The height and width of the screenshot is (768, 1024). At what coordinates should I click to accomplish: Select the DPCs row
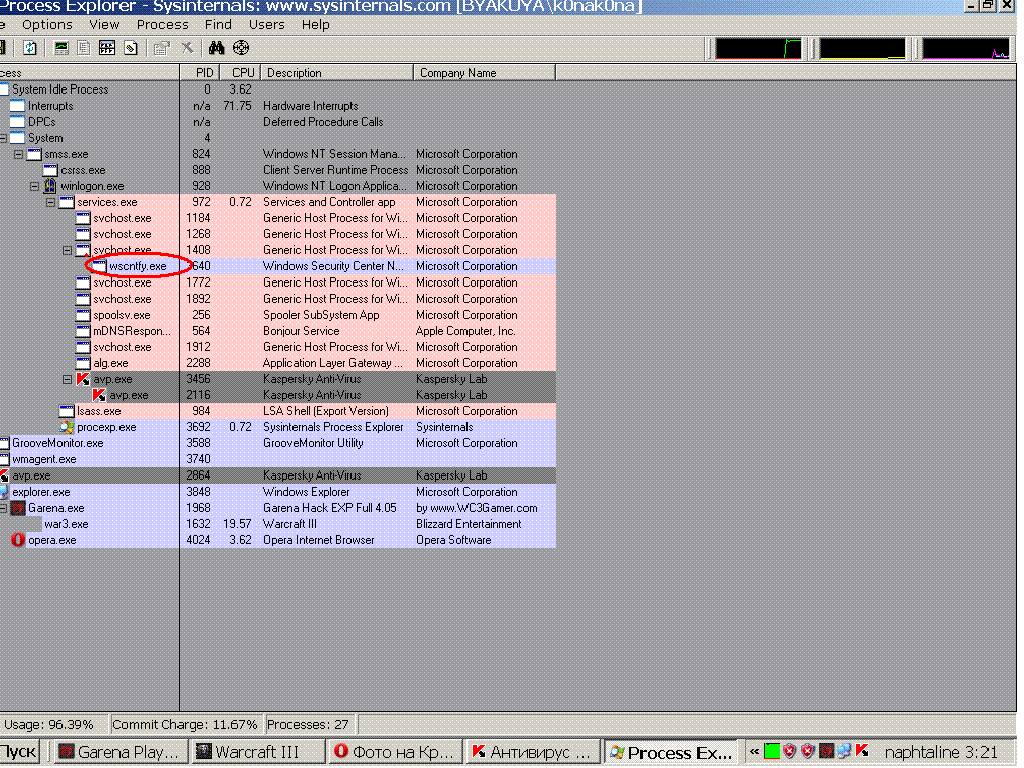pyautogui.click(x=278, y=121)
